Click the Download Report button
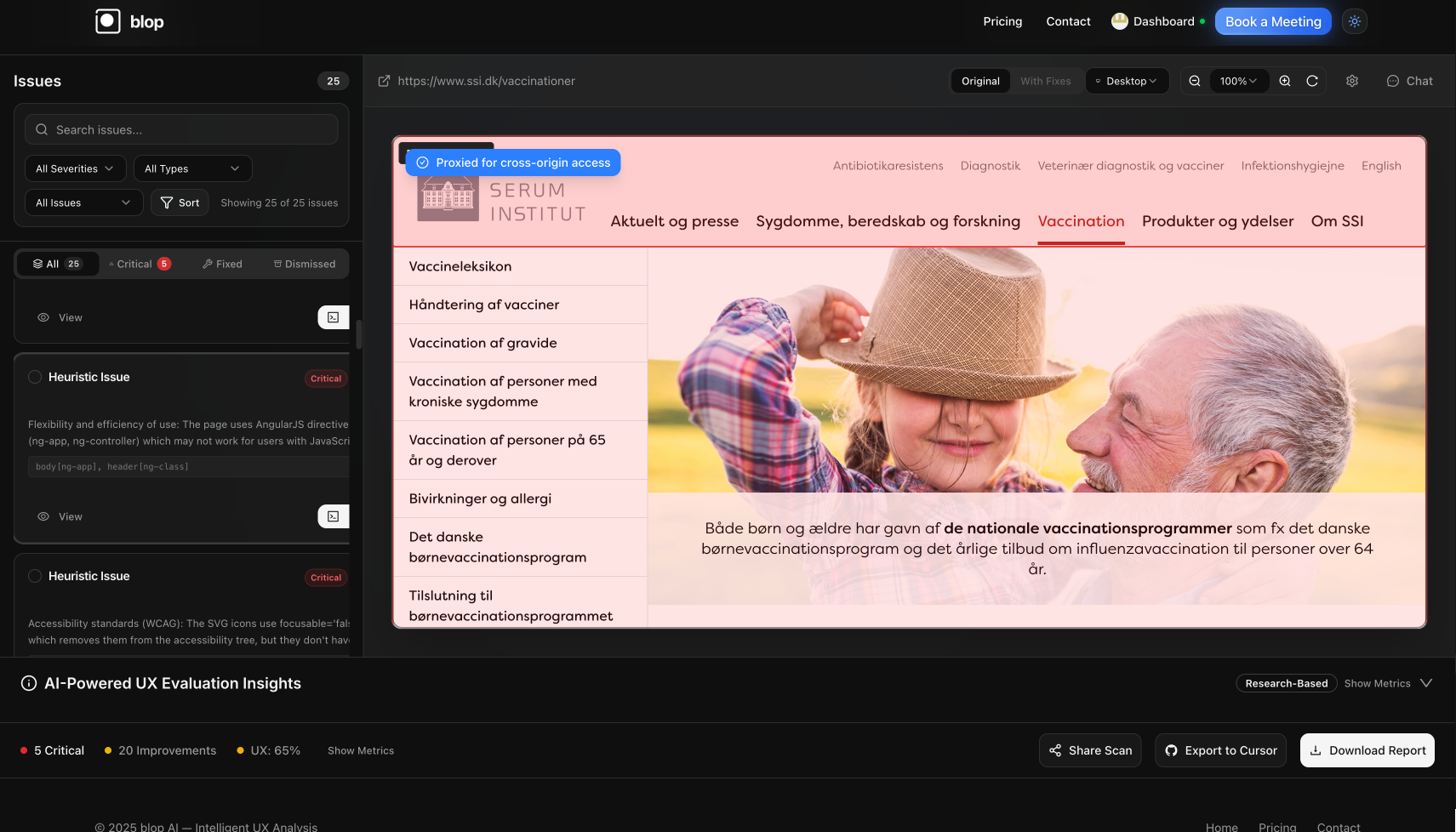The image size is (1456, 832). [x=1367, y=750]
